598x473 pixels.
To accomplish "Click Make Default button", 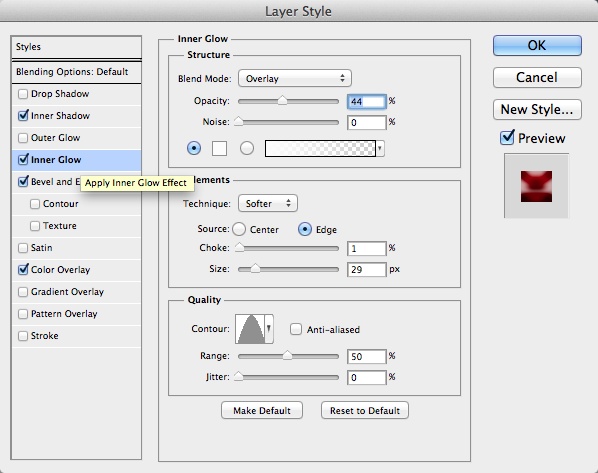I will 262,410.
